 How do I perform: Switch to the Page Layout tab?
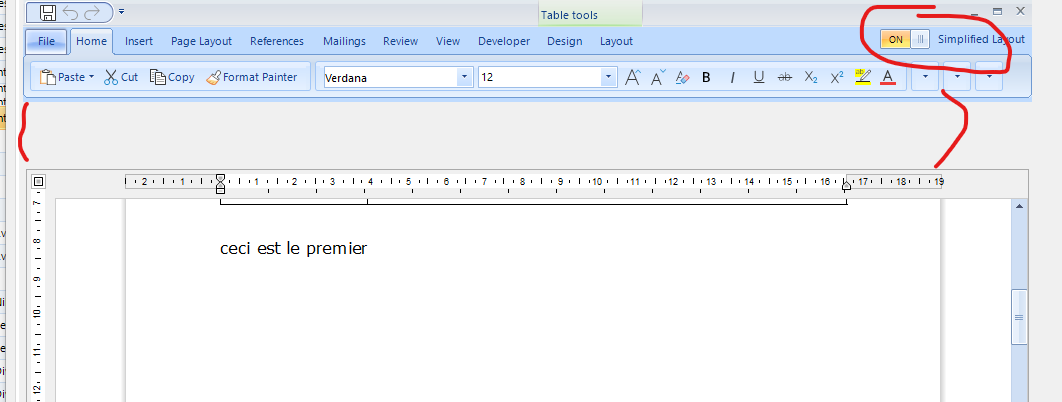201,41
